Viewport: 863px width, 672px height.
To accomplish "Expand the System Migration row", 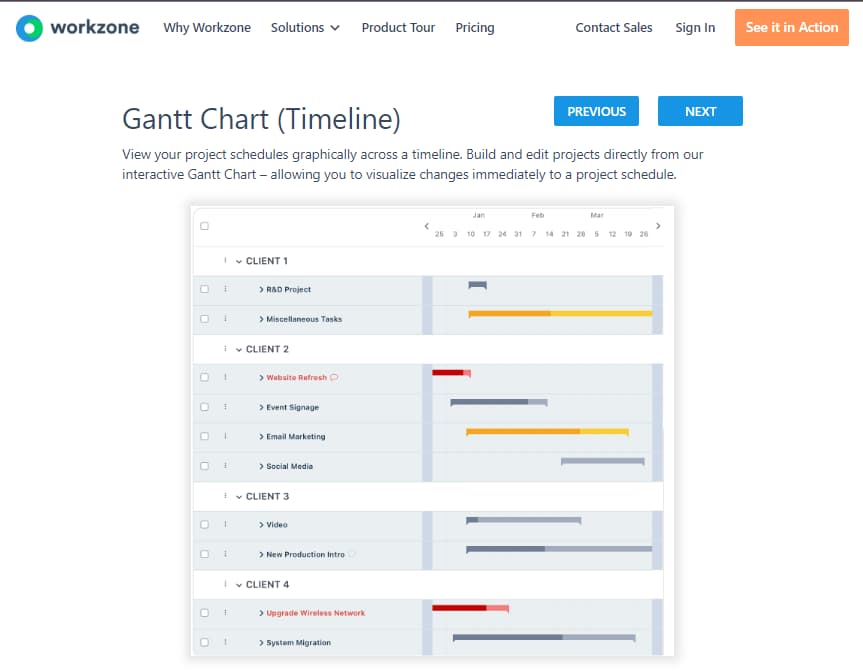I will (x=261, y=643).
